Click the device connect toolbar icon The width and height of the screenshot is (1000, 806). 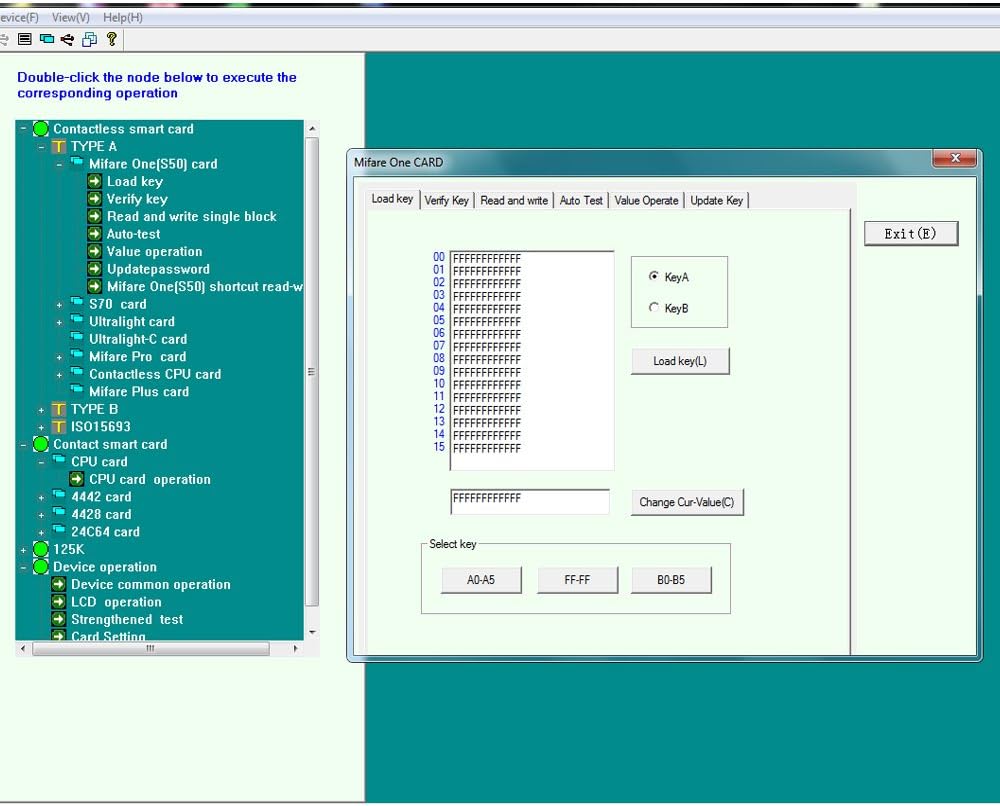point(47,40)
